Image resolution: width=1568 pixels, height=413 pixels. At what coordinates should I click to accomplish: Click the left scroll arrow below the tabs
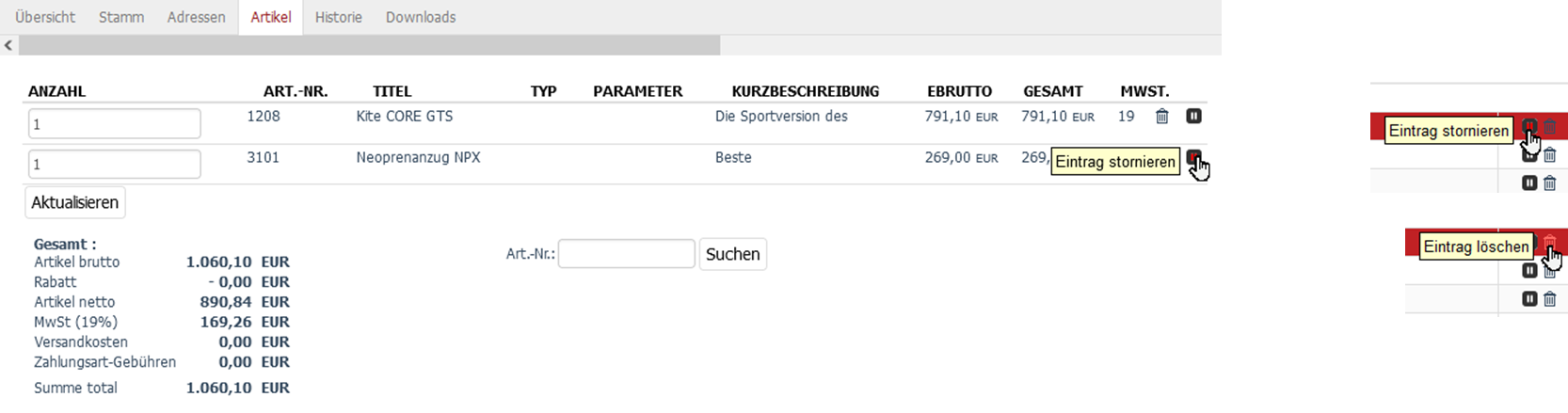click(8, 45)
